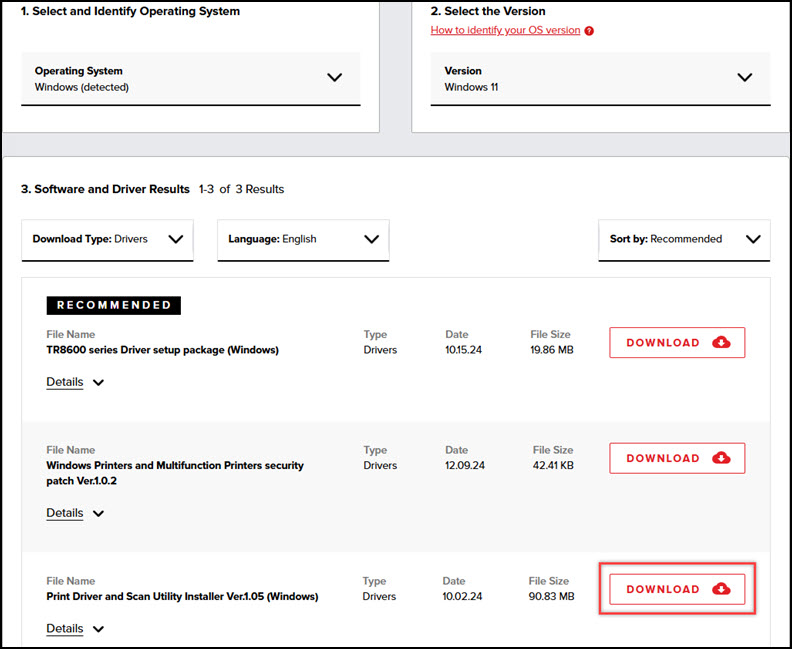The height and width of the screenshot is (649, 792).
Task: Click cloud icon on TR8600 driver download
Action: point(721,343)
